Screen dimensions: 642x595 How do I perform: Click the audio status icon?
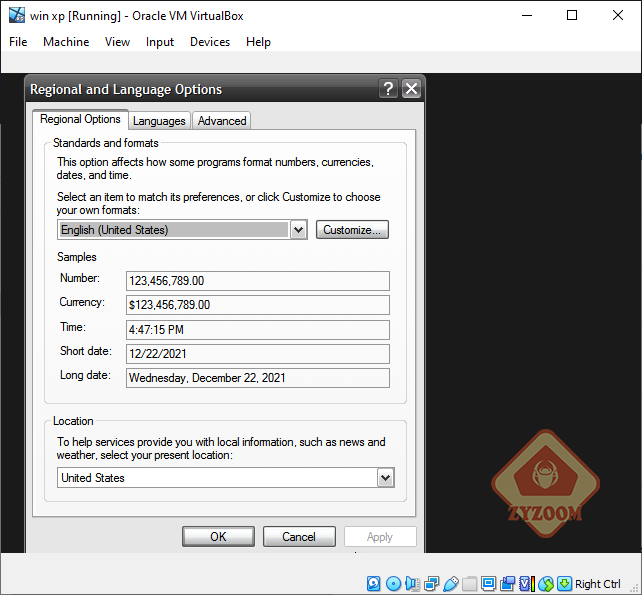(x=413, y=584)
